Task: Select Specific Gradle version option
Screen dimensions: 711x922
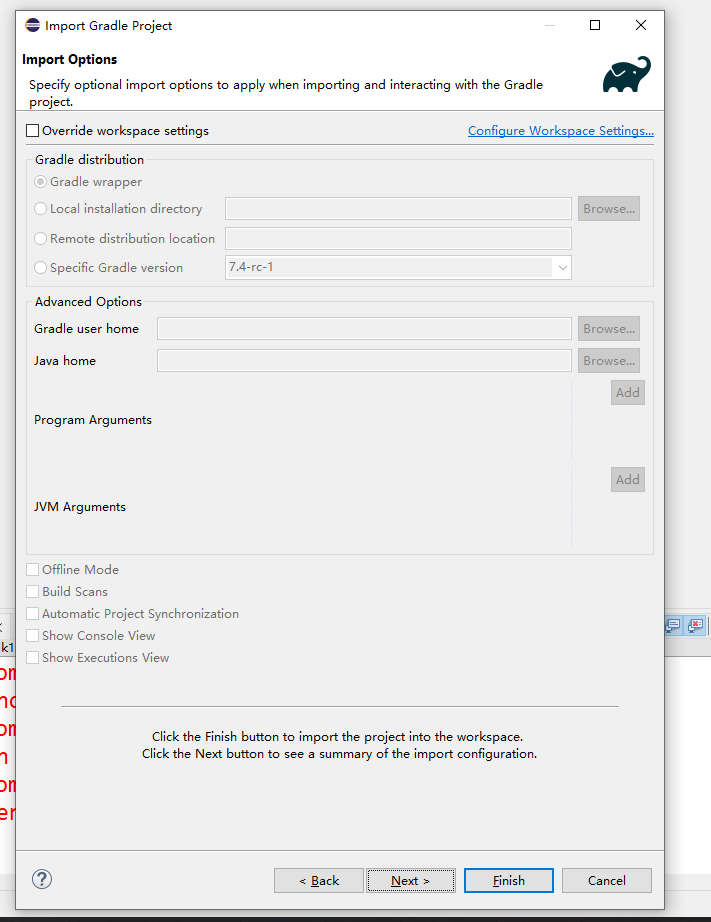Action: pyautogui.click(x=40, y=268)
